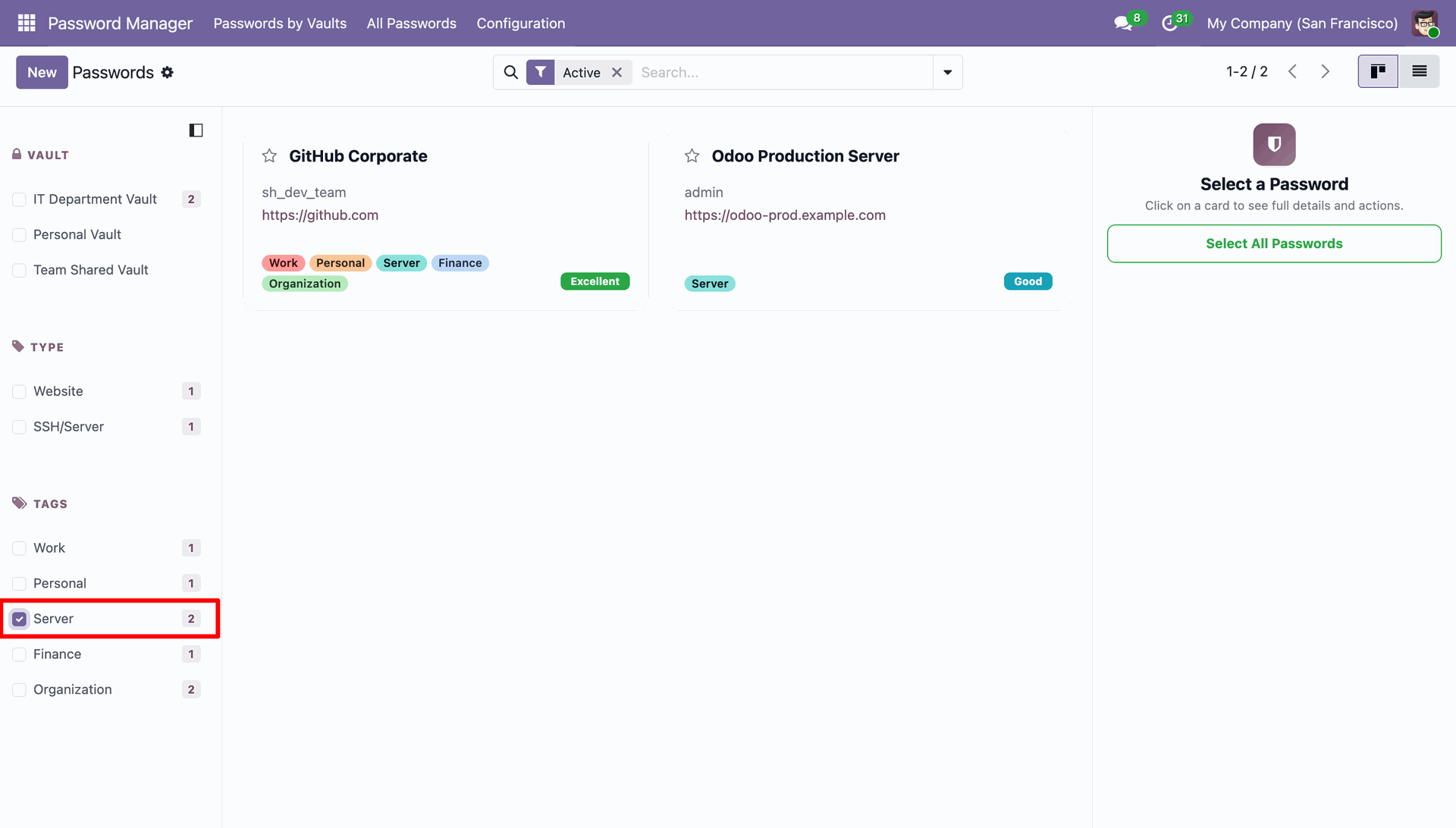Switch to kanban view

point(1378,71)
